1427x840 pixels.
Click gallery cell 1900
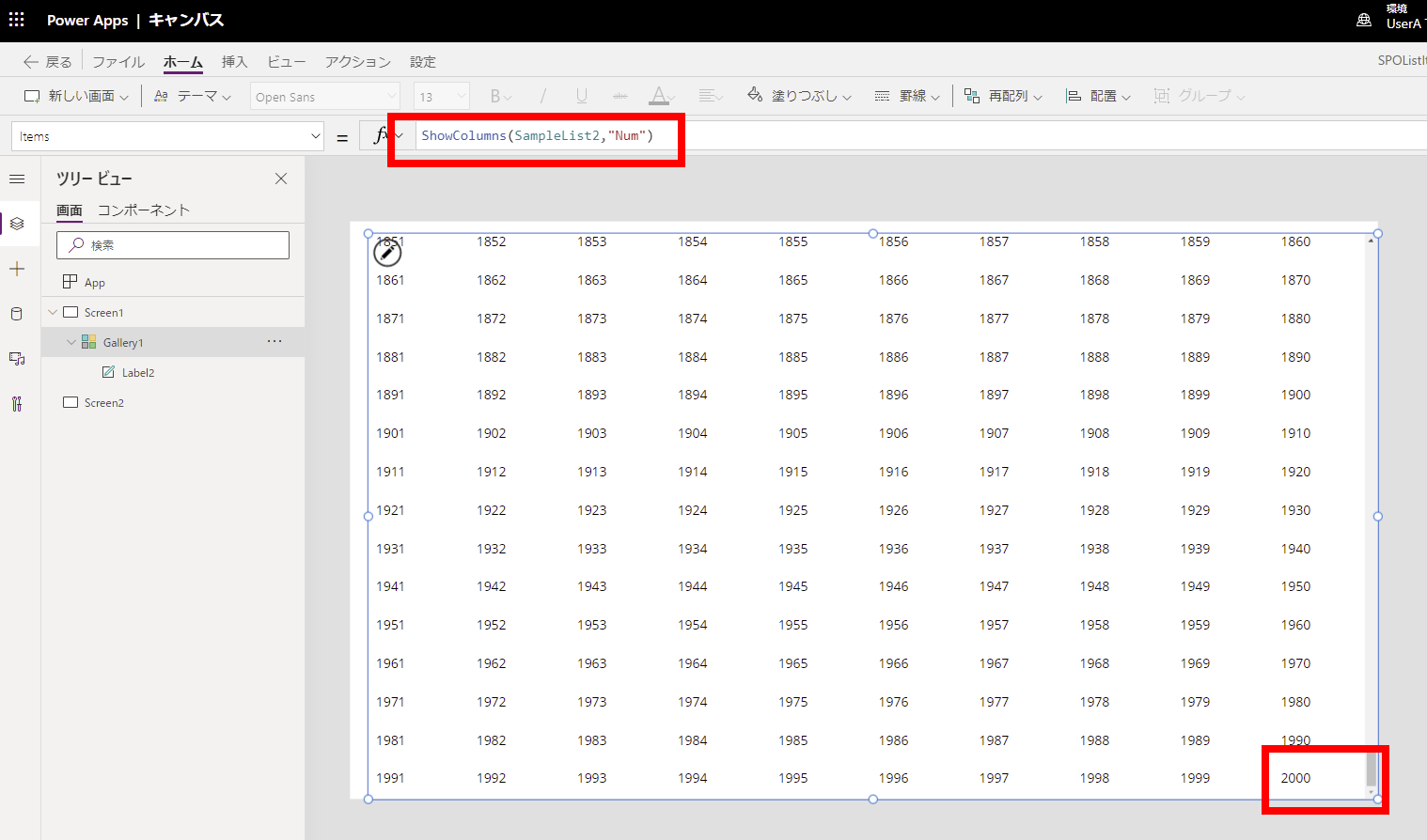tap(1295, 395)
